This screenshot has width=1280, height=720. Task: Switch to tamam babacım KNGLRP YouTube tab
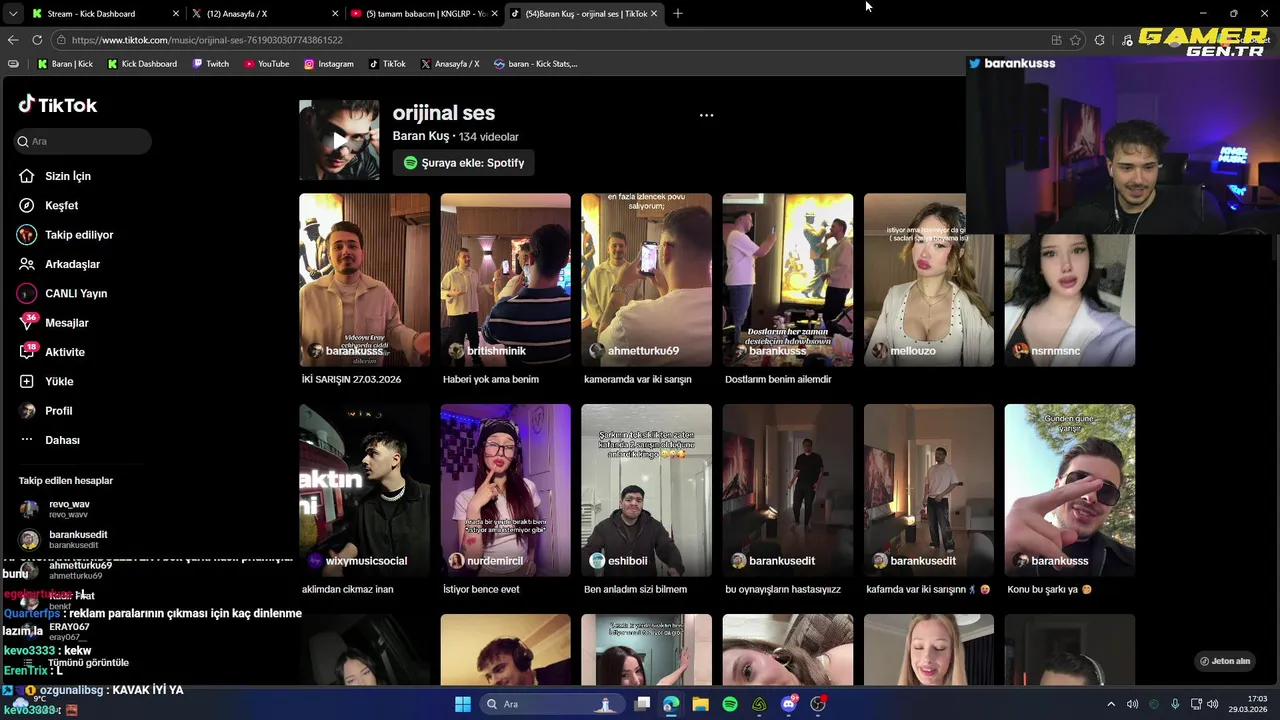tap(423, 14)
